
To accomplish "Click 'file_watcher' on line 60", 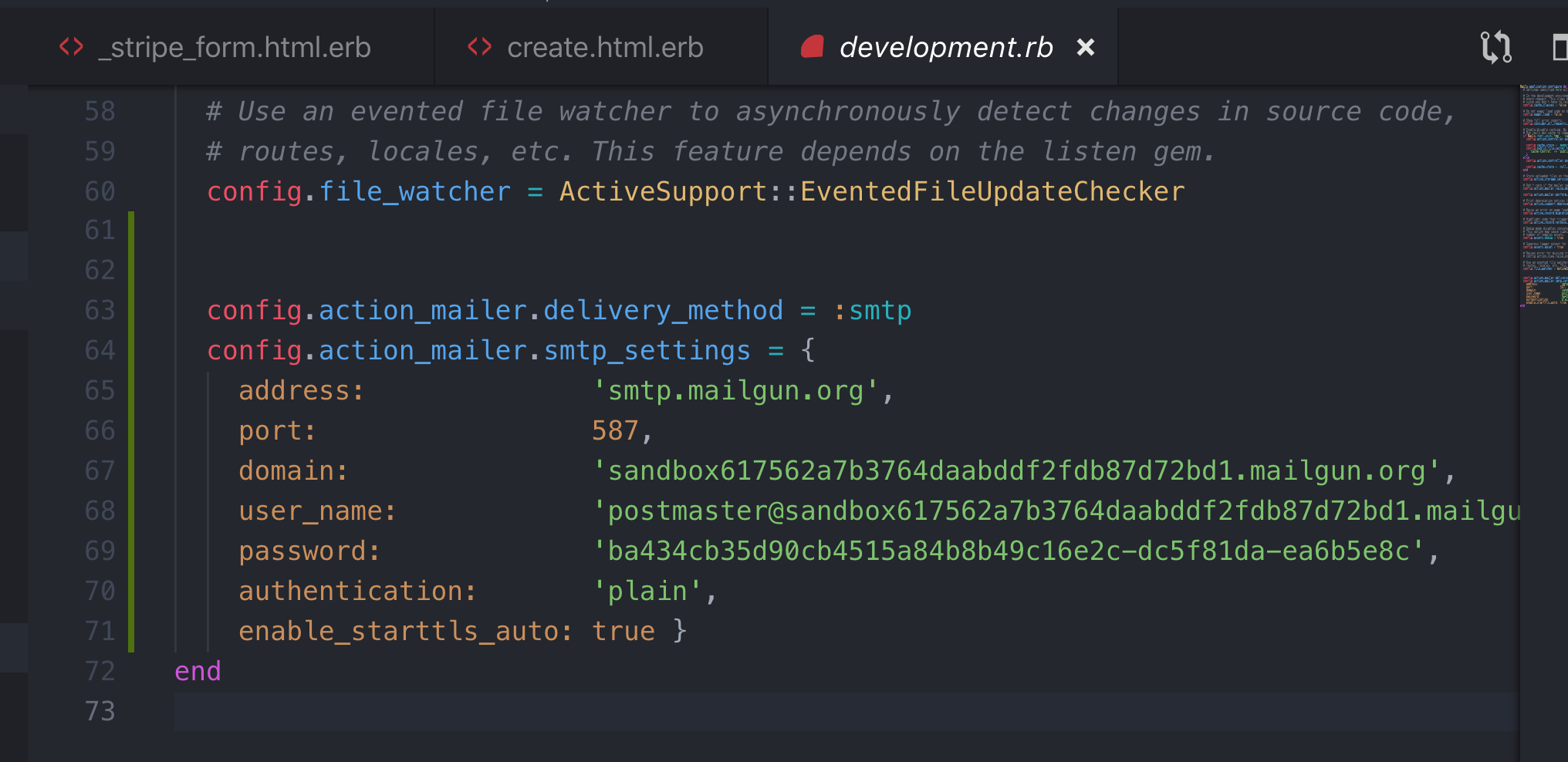I will tap(415, 192).
